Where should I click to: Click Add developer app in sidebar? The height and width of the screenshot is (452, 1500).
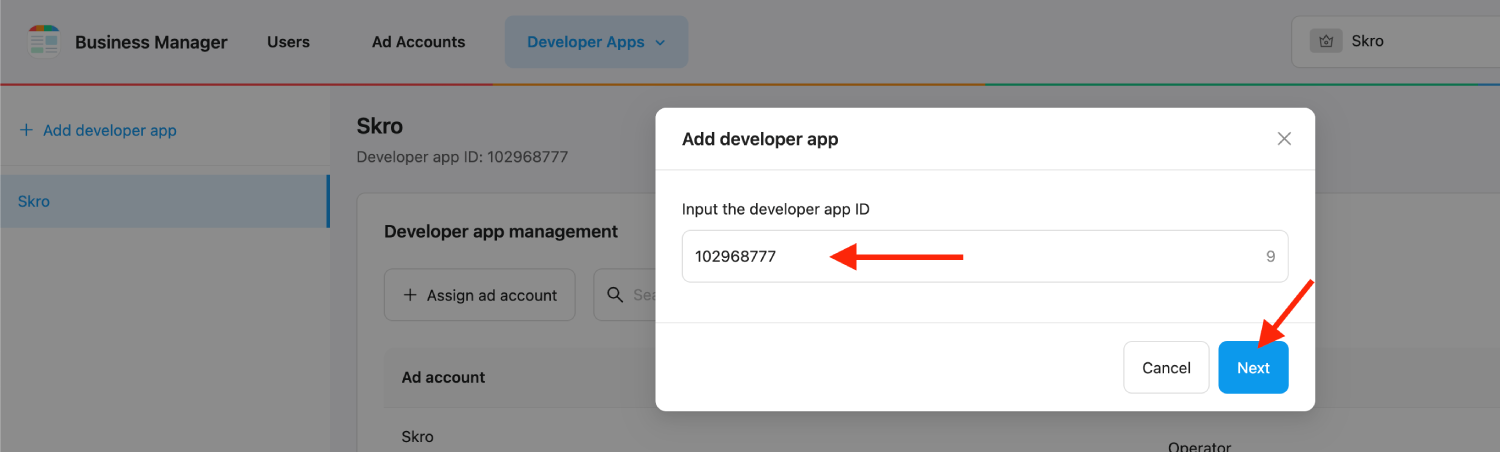[x=98, y=130]
